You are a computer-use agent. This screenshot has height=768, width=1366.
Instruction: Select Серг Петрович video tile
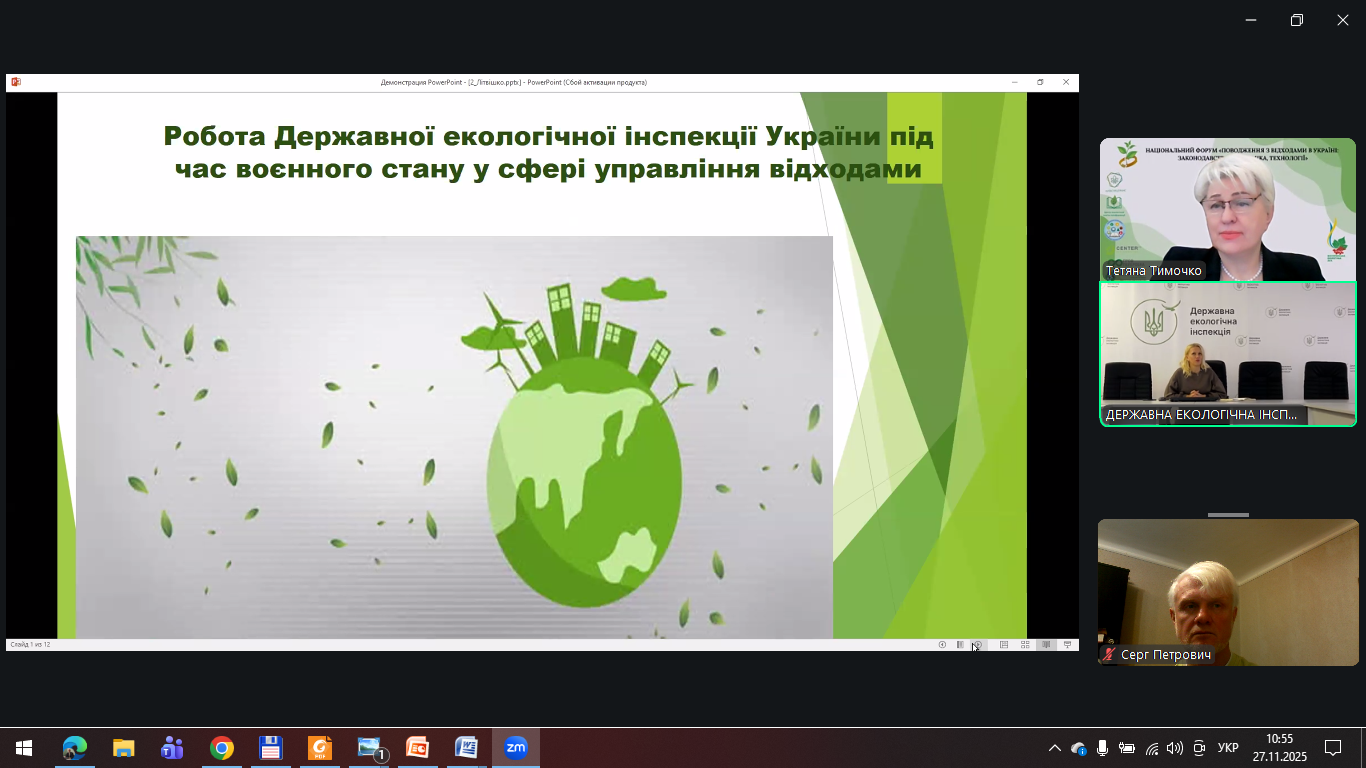pos(1227,592)
